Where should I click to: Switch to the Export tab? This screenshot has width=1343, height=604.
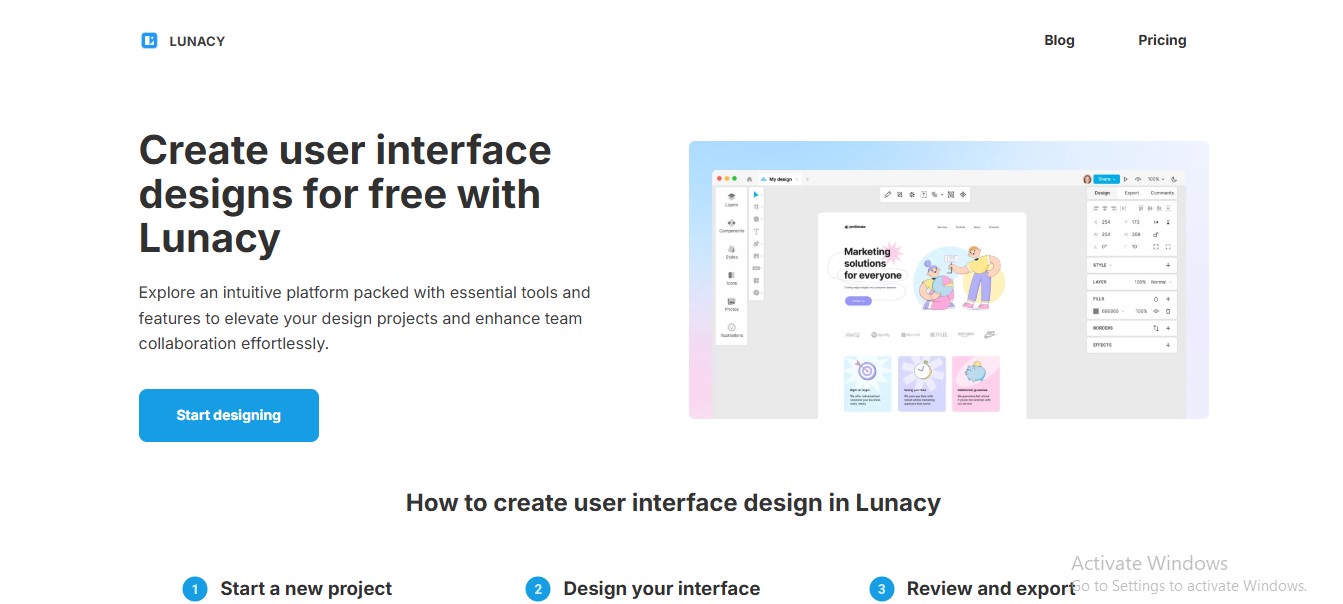[1131, 193]
